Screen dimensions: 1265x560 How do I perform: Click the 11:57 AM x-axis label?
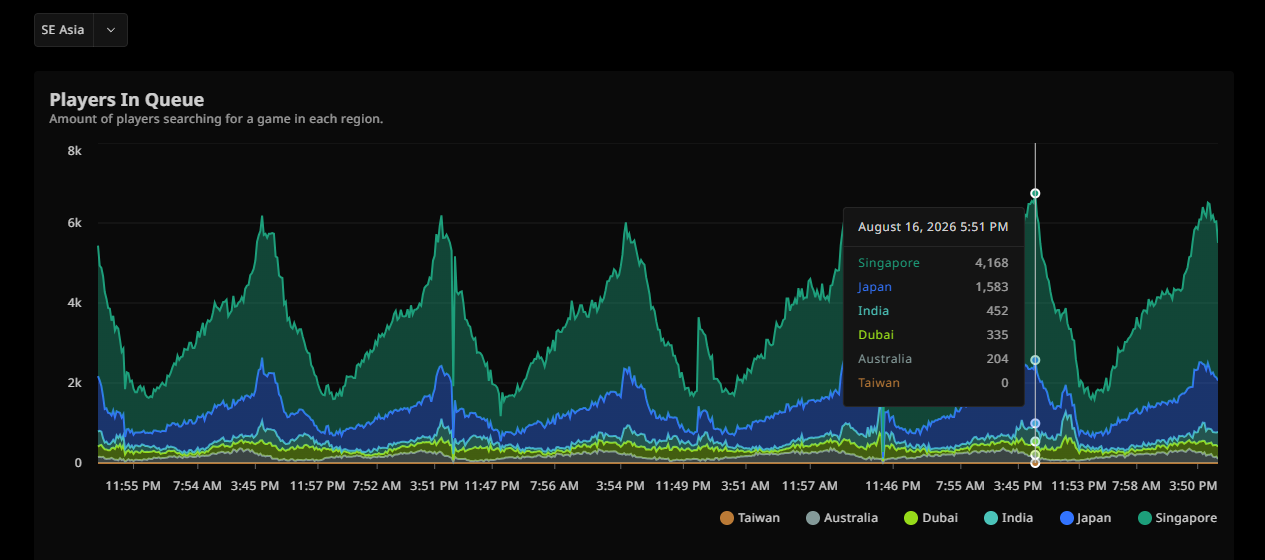(810, 486)
